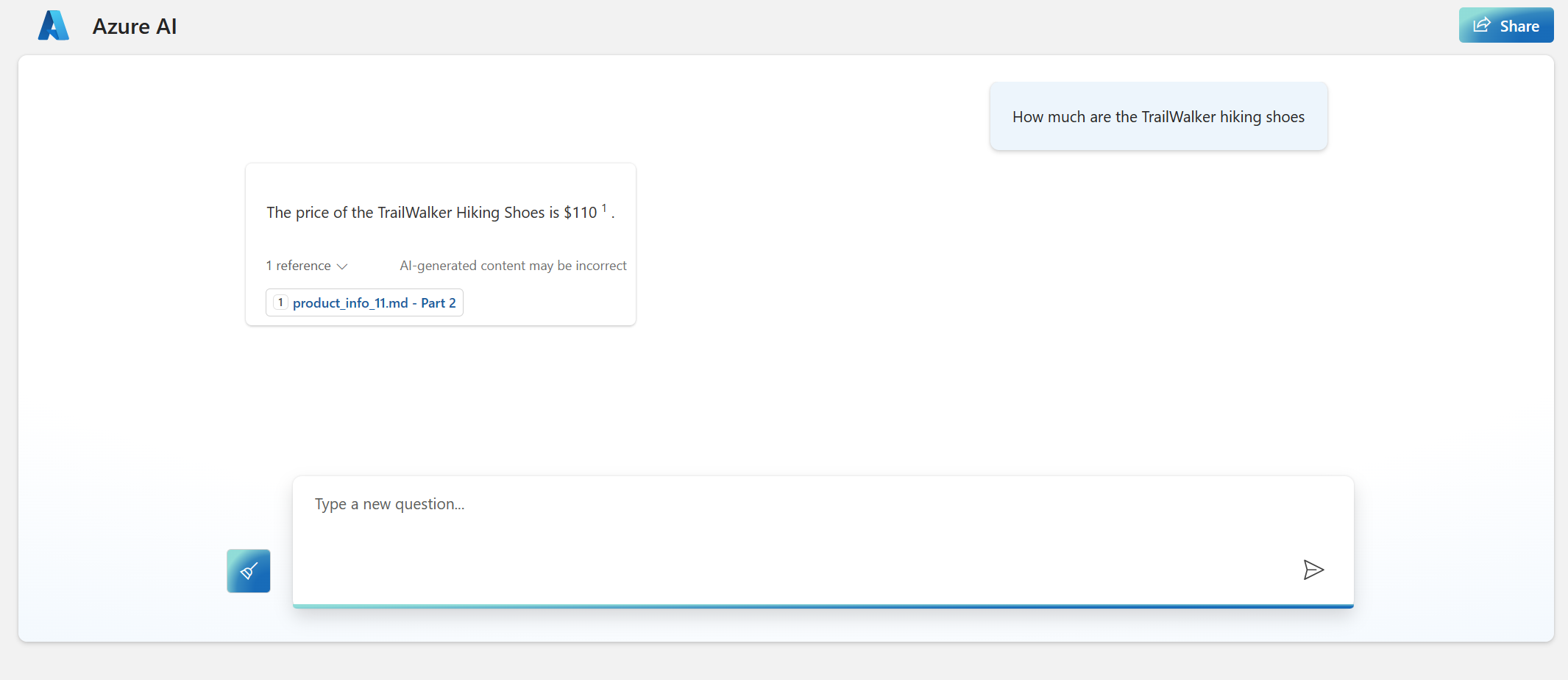The width and height of the screenshot is (1568, 680).
Task: Collapse the '1 reference' expander
Action: (x=307, y=266)
